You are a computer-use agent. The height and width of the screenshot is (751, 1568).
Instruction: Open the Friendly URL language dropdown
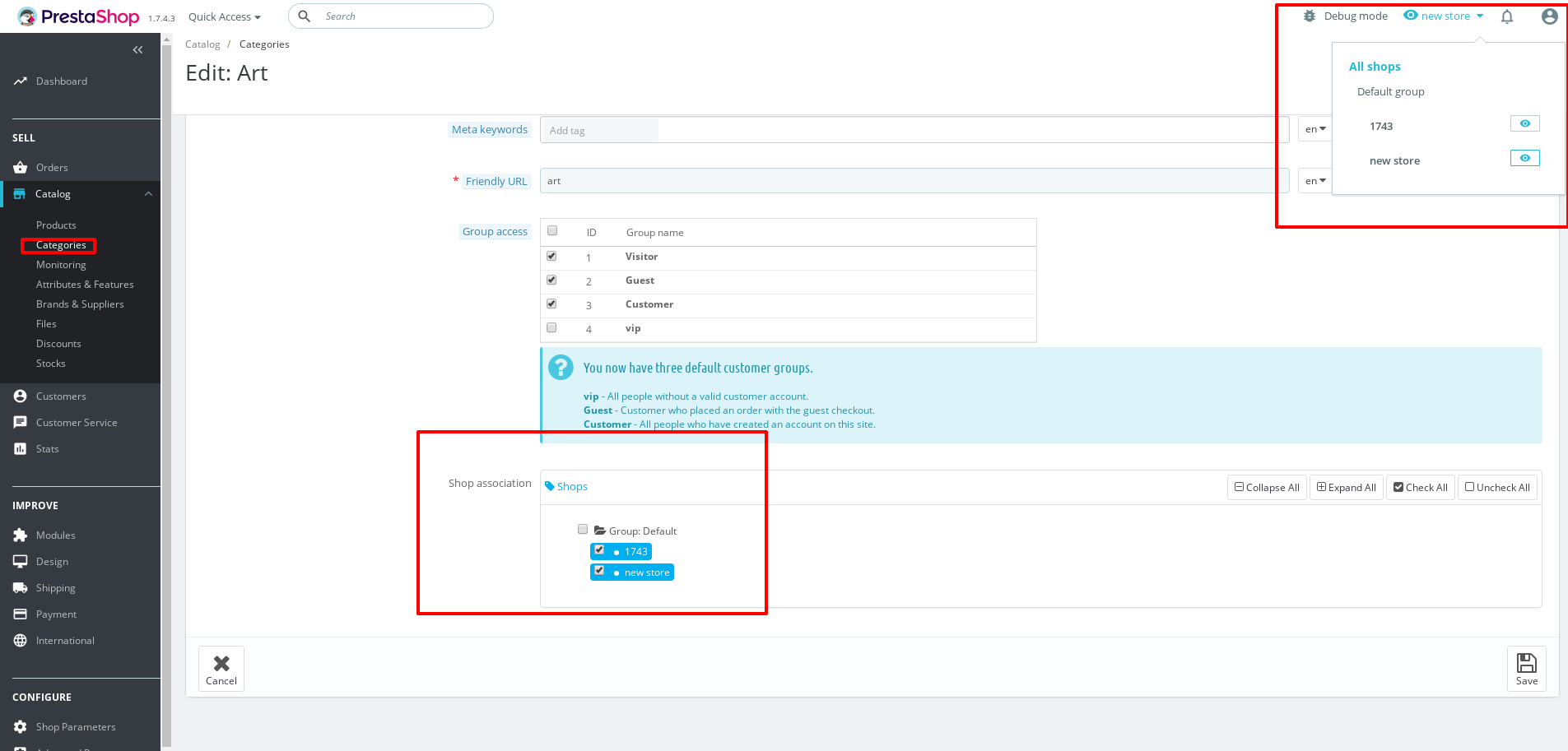coord(1315,181)
